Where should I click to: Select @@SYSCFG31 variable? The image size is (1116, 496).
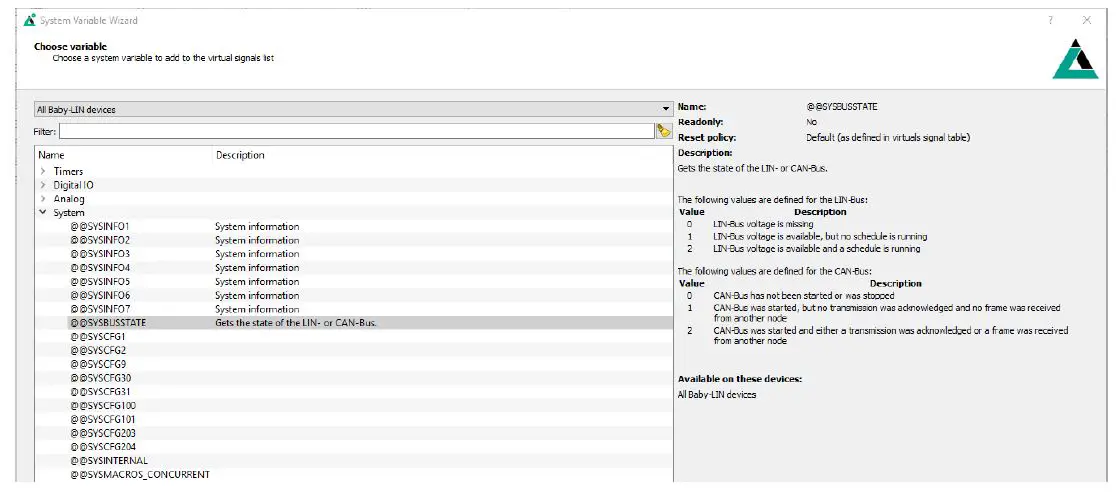100,392
